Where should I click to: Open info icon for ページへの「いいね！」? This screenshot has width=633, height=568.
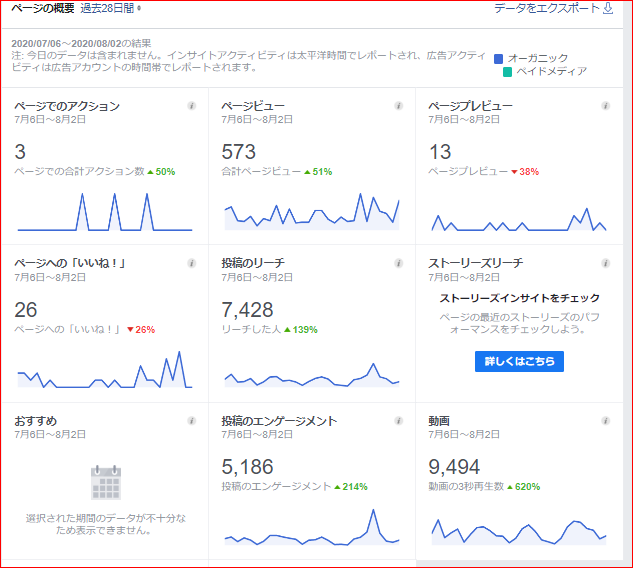[x=192, y=263]
